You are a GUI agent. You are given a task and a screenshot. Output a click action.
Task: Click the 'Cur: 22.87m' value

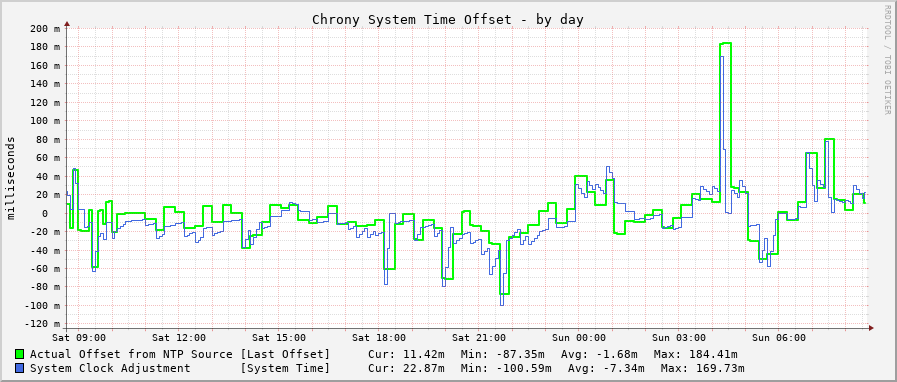(407, 368)
